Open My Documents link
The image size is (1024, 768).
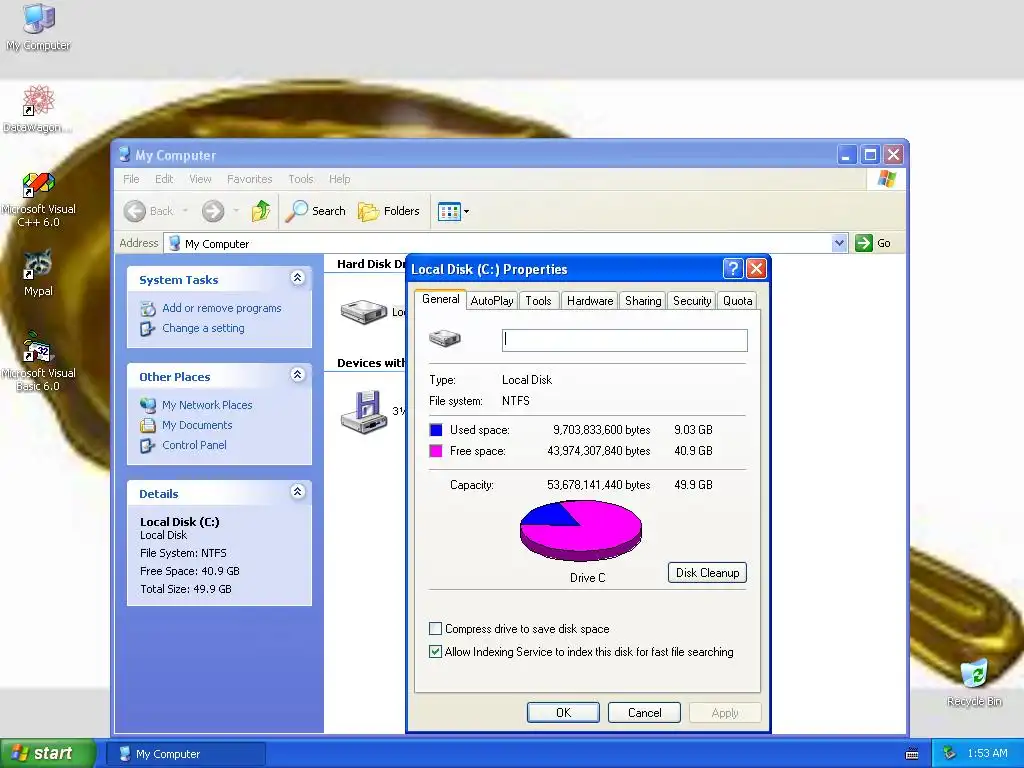(x=197, y=425)
